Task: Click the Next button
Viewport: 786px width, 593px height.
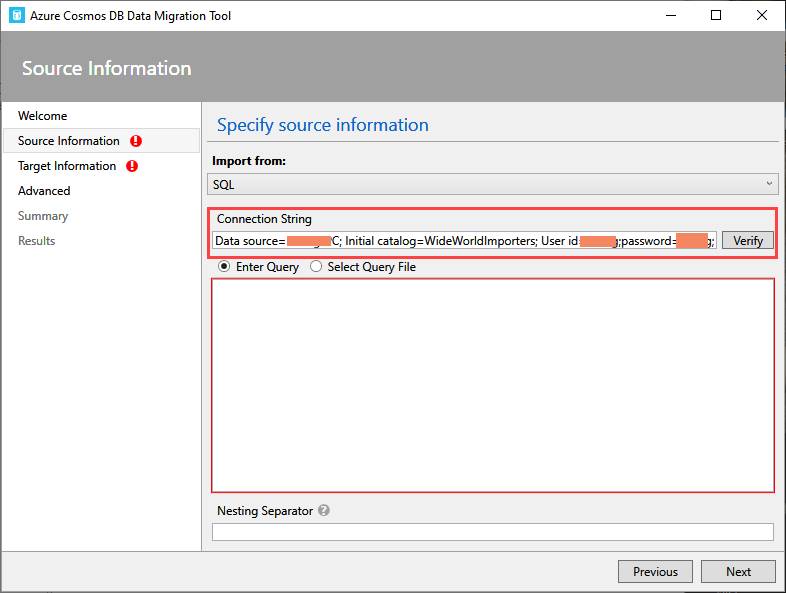Action: [x=738, y=572]
